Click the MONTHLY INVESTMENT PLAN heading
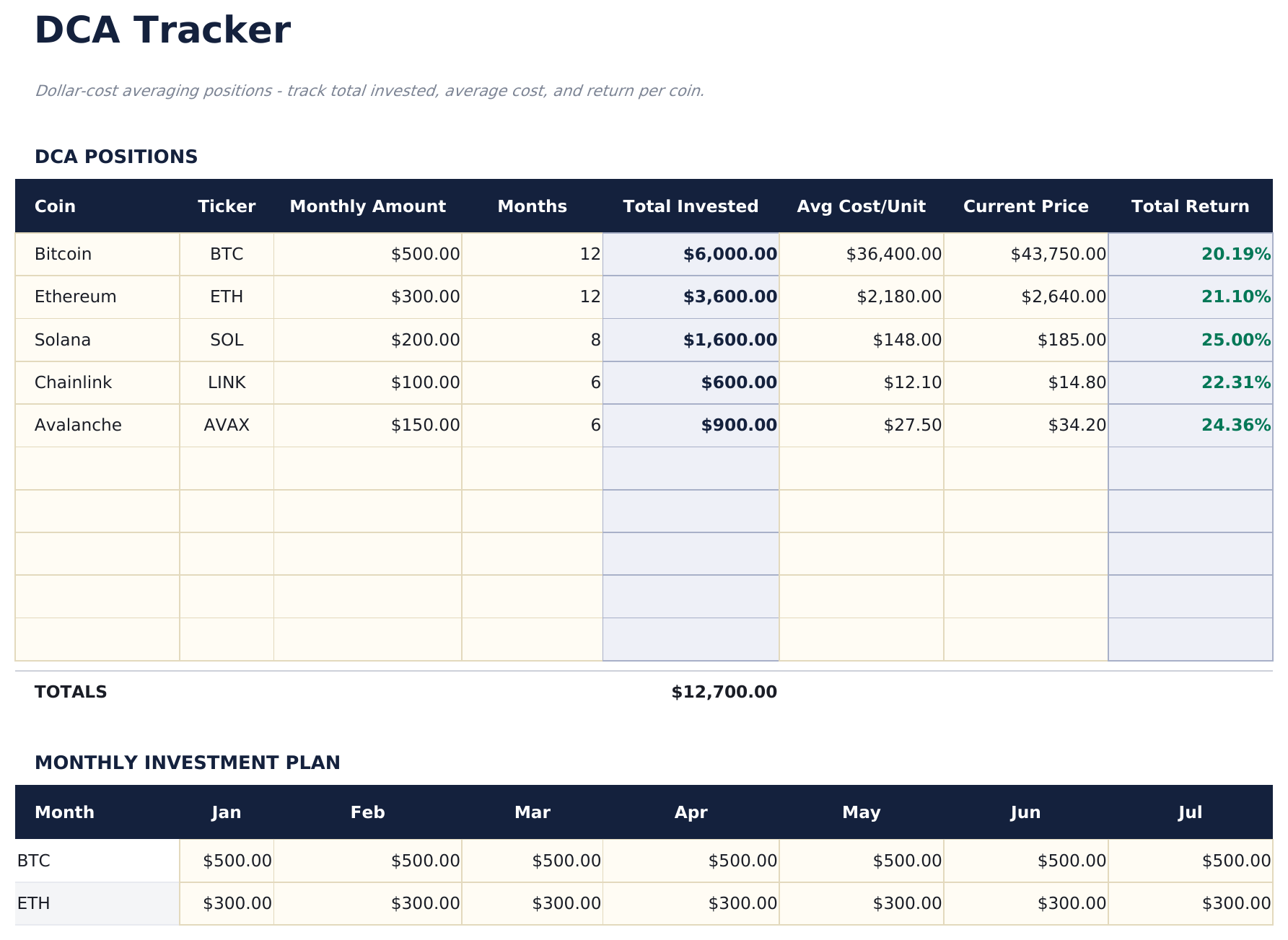 click(190, 761)
